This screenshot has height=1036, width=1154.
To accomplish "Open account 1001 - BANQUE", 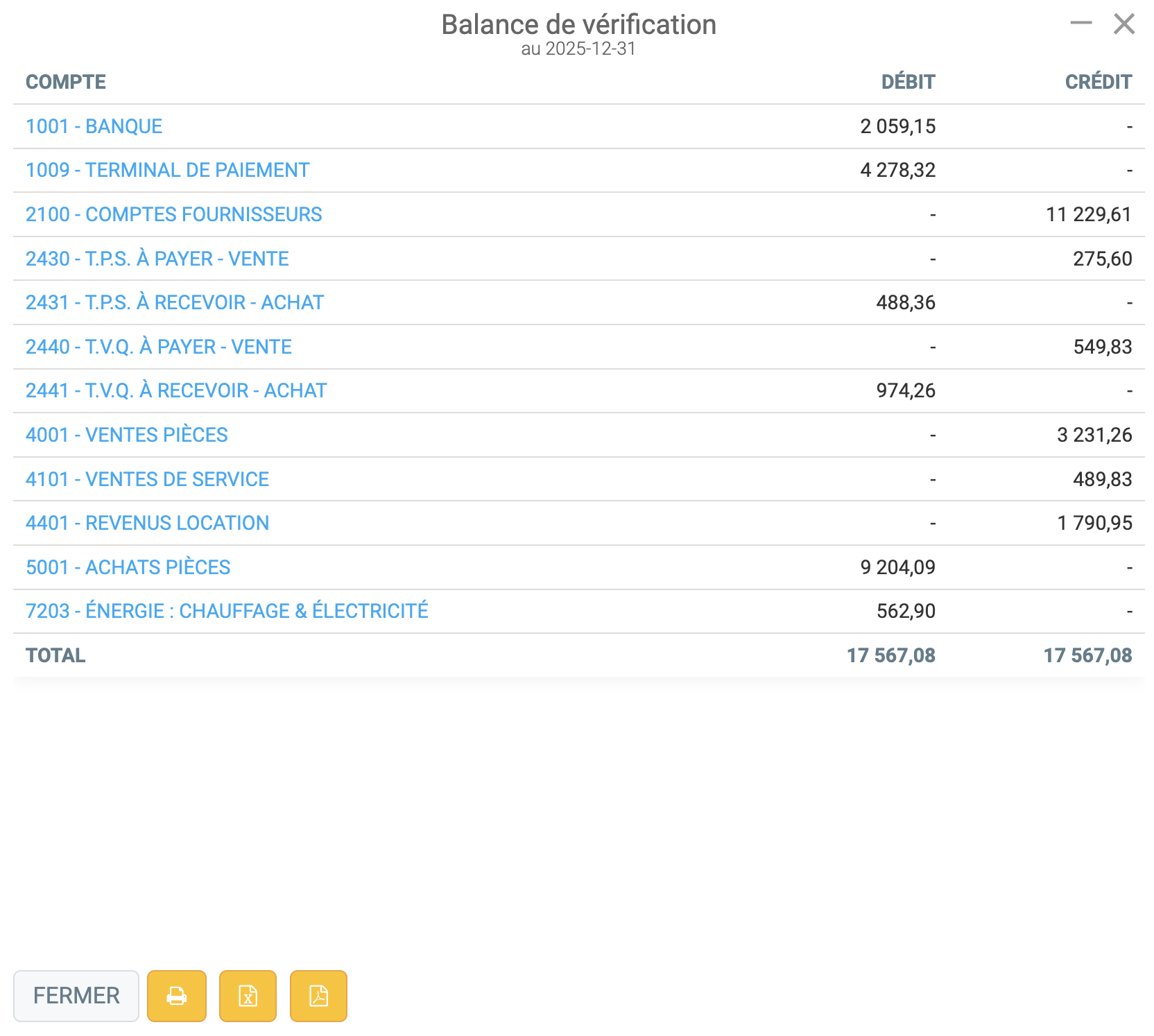I will tap(94, 126).
